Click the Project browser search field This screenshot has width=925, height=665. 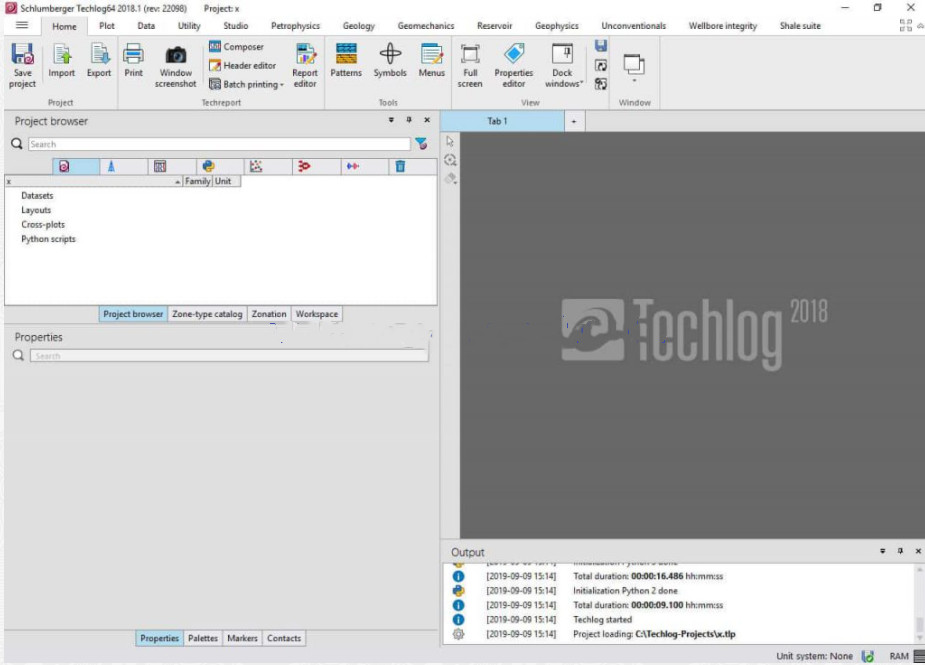[219, 144]
